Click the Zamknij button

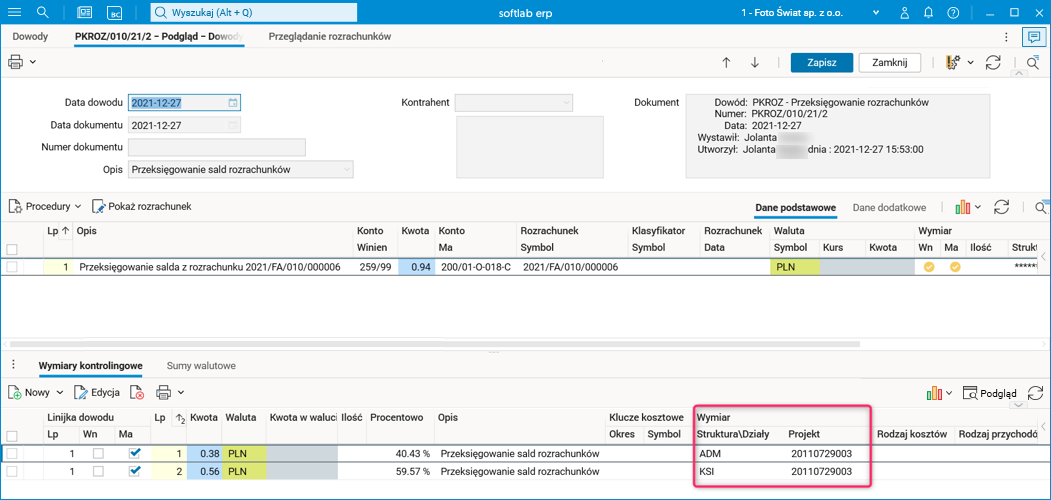896,62
